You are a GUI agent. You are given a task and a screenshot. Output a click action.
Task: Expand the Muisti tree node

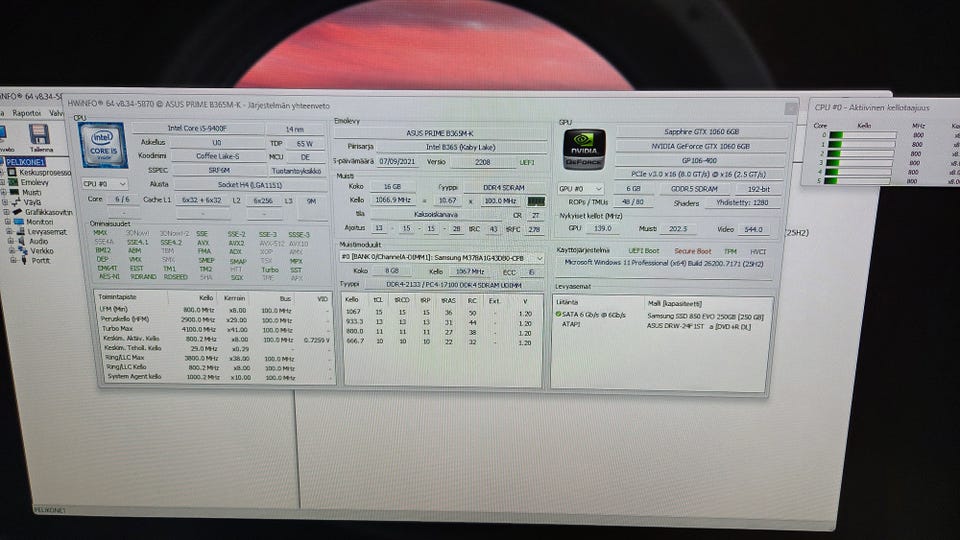click(4, 192)
